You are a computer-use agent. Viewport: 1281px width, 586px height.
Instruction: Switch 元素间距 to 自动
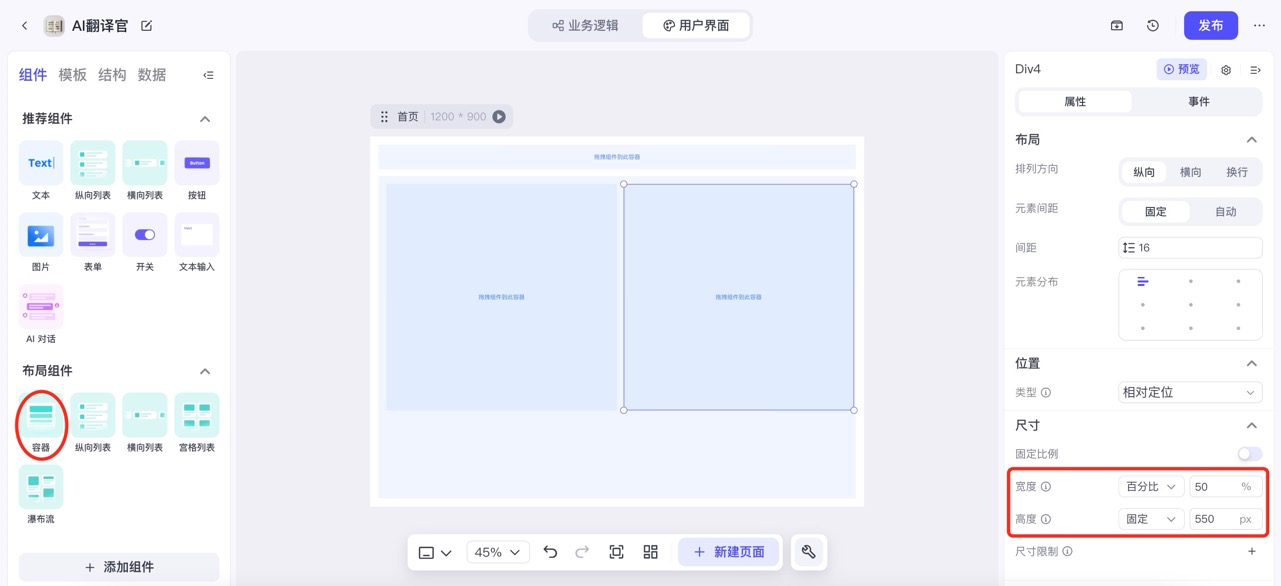(x=1225, y=211)
